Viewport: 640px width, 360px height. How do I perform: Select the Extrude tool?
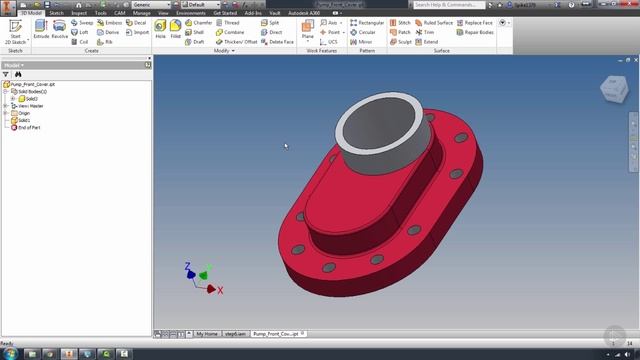click(41, 29)
